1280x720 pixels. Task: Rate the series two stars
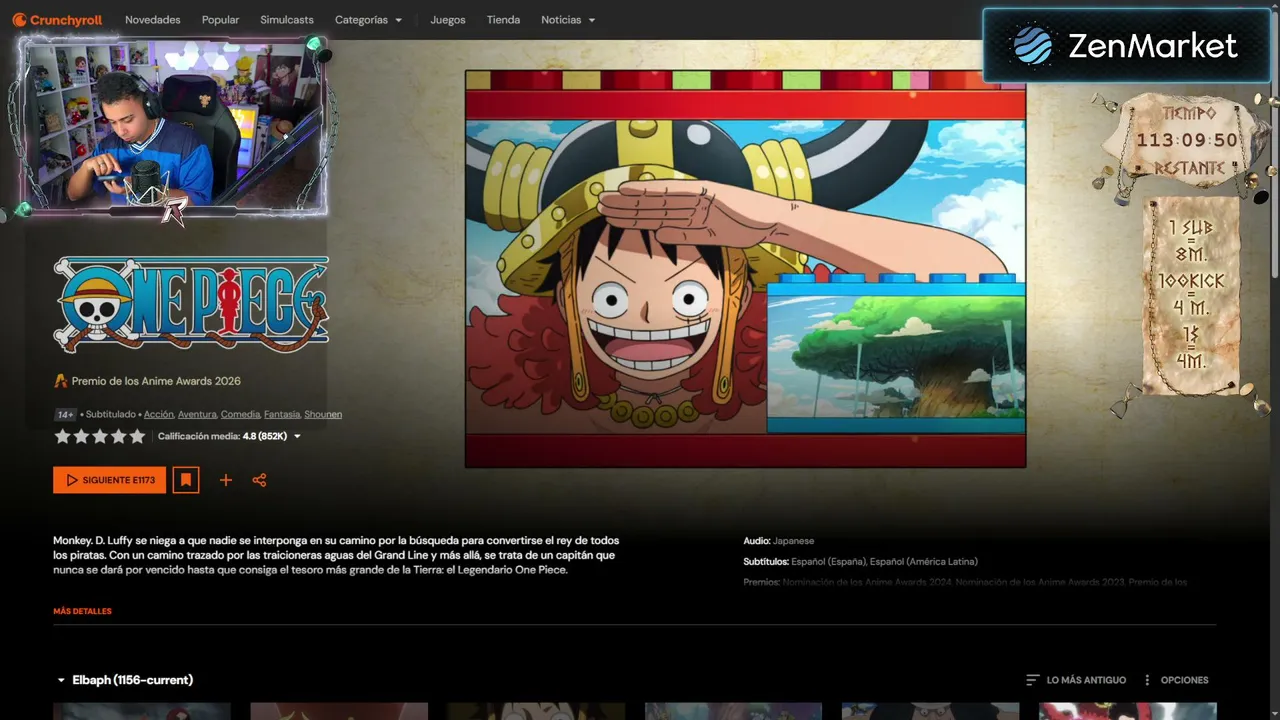click(x=81, y=436)
